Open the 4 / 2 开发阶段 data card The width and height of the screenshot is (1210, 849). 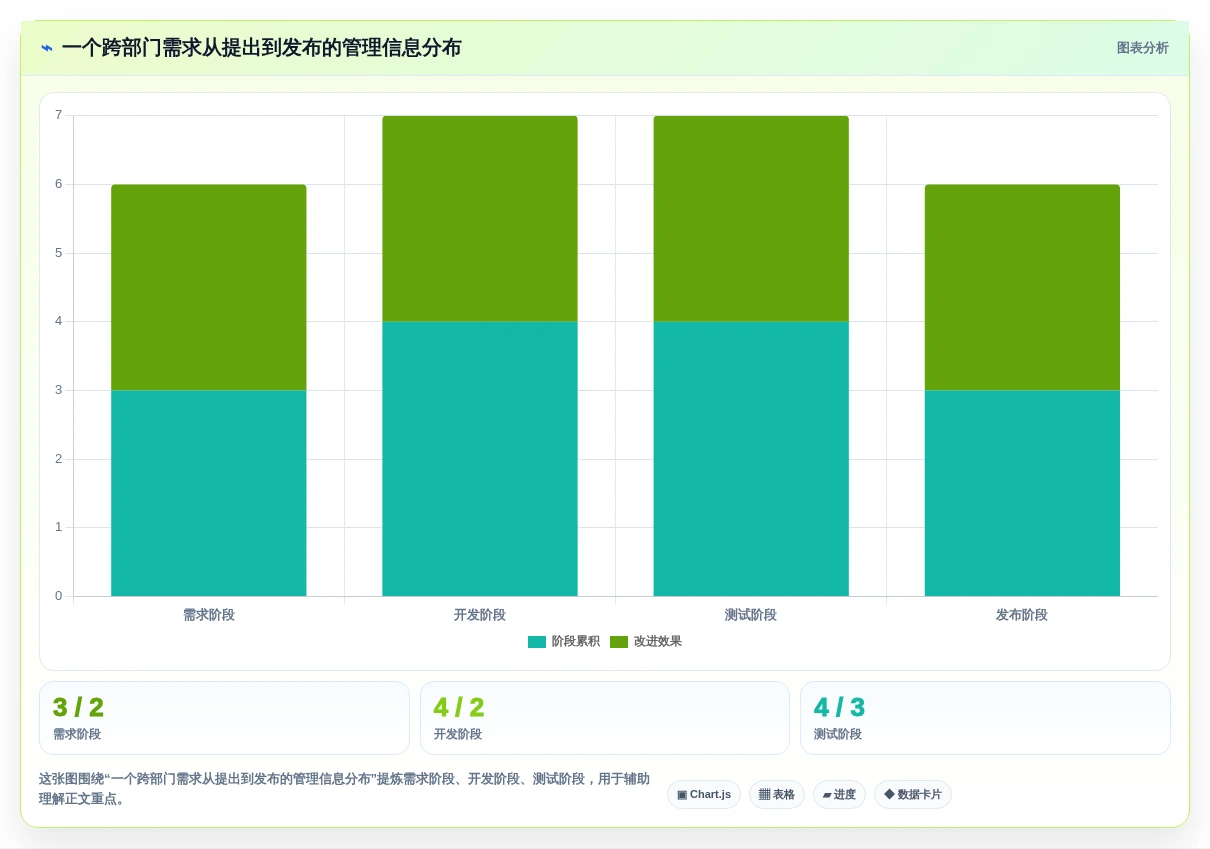tap(605, 718)
